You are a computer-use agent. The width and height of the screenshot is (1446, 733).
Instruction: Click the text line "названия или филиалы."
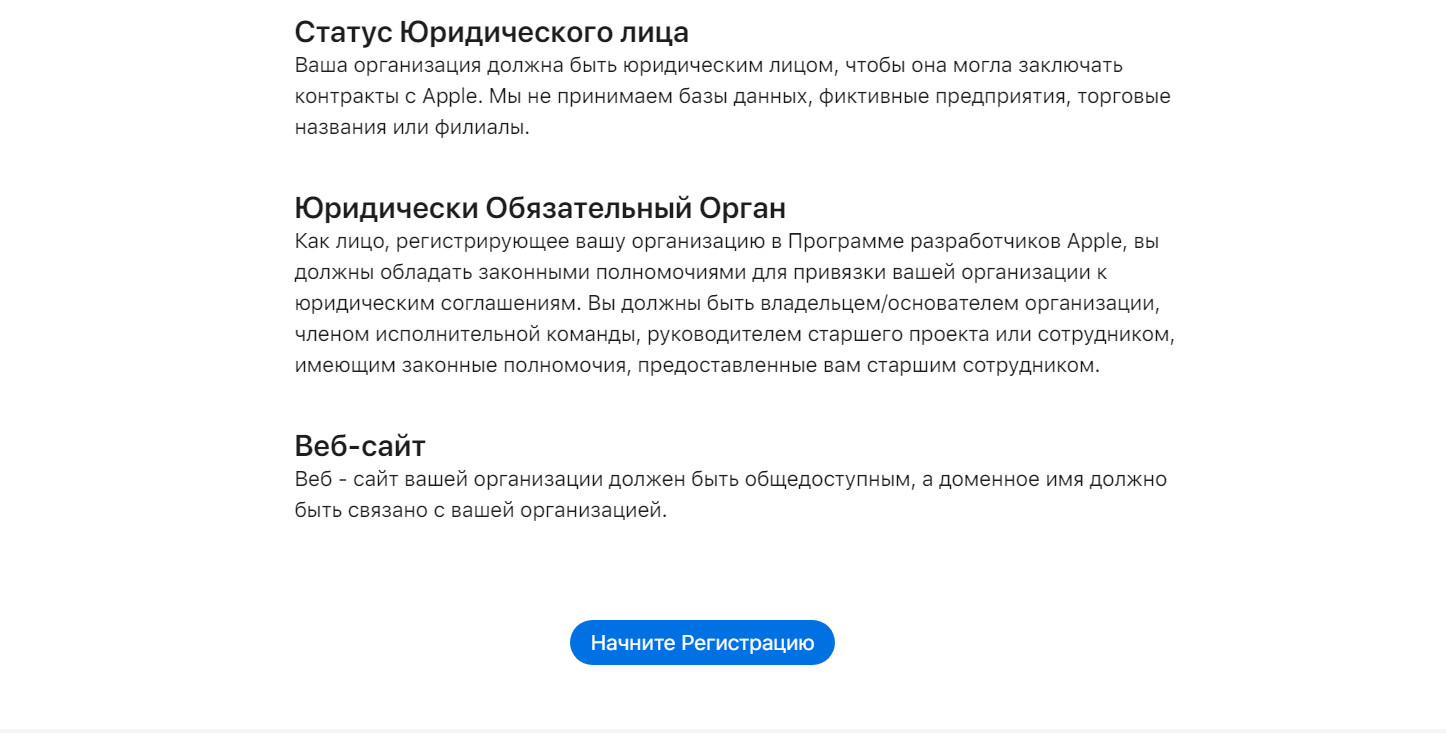click(412, 128)
